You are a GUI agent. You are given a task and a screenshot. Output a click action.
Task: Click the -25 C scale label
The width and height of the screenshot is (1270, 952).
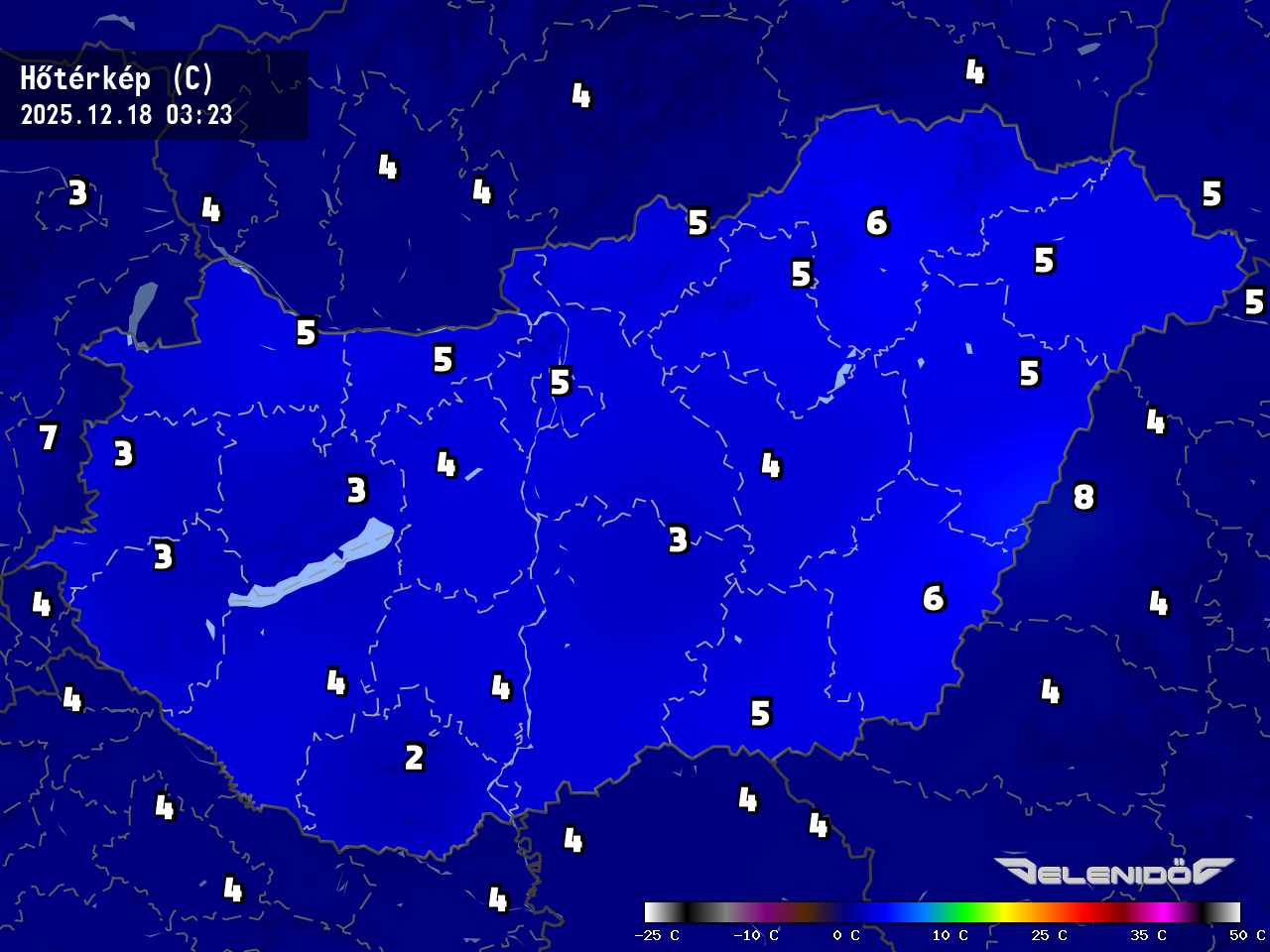pos(657,935)
